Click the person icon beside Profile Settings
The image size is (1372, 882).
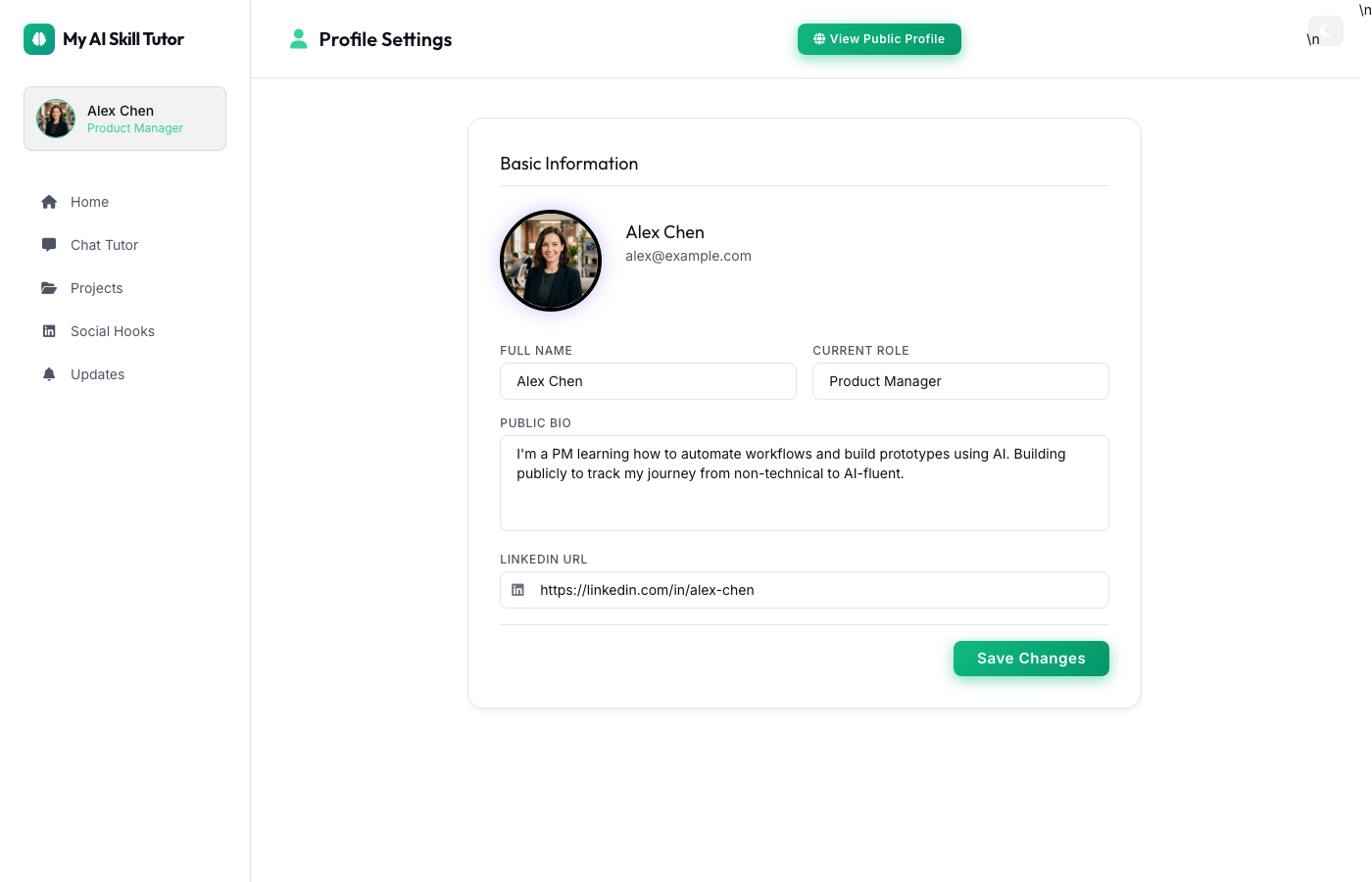click(299, 39)
